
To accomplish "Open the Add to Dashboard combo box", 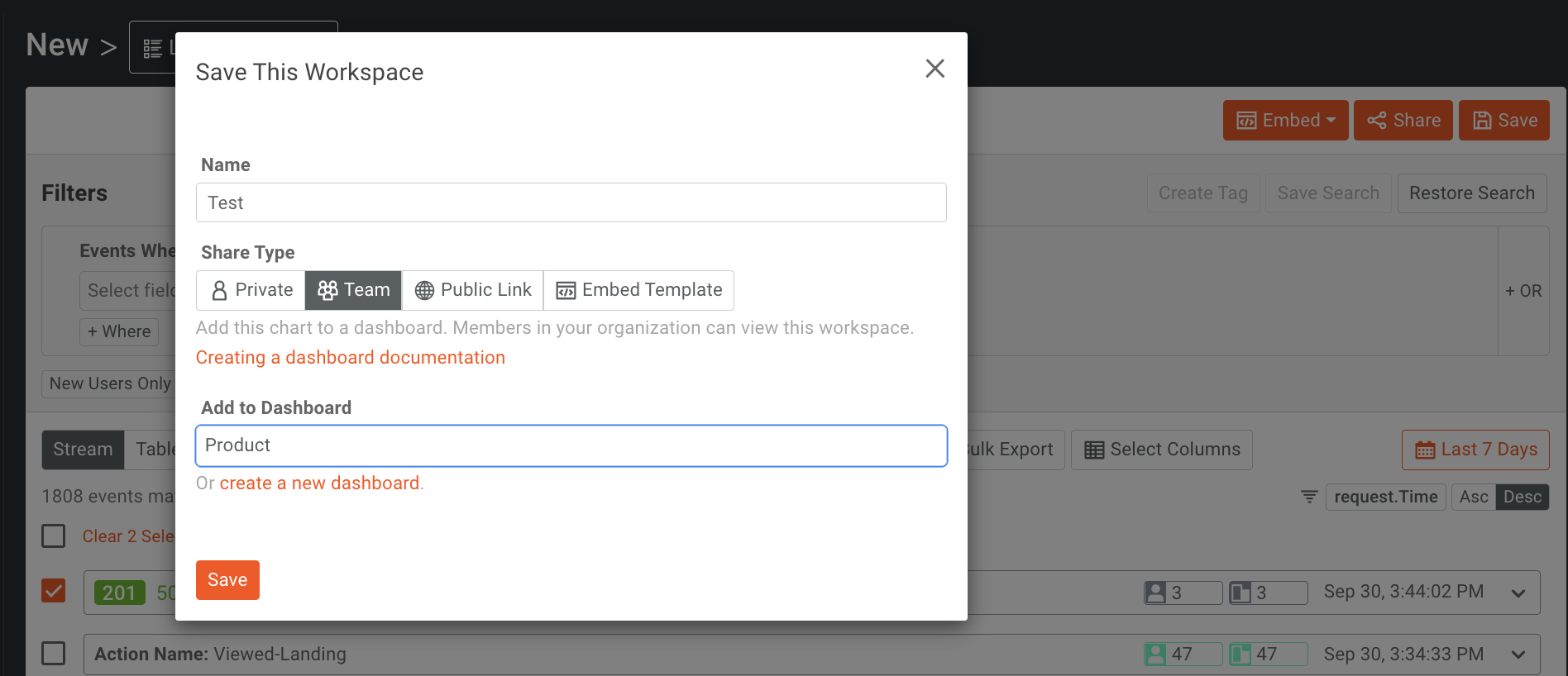I will click(571, 445).
